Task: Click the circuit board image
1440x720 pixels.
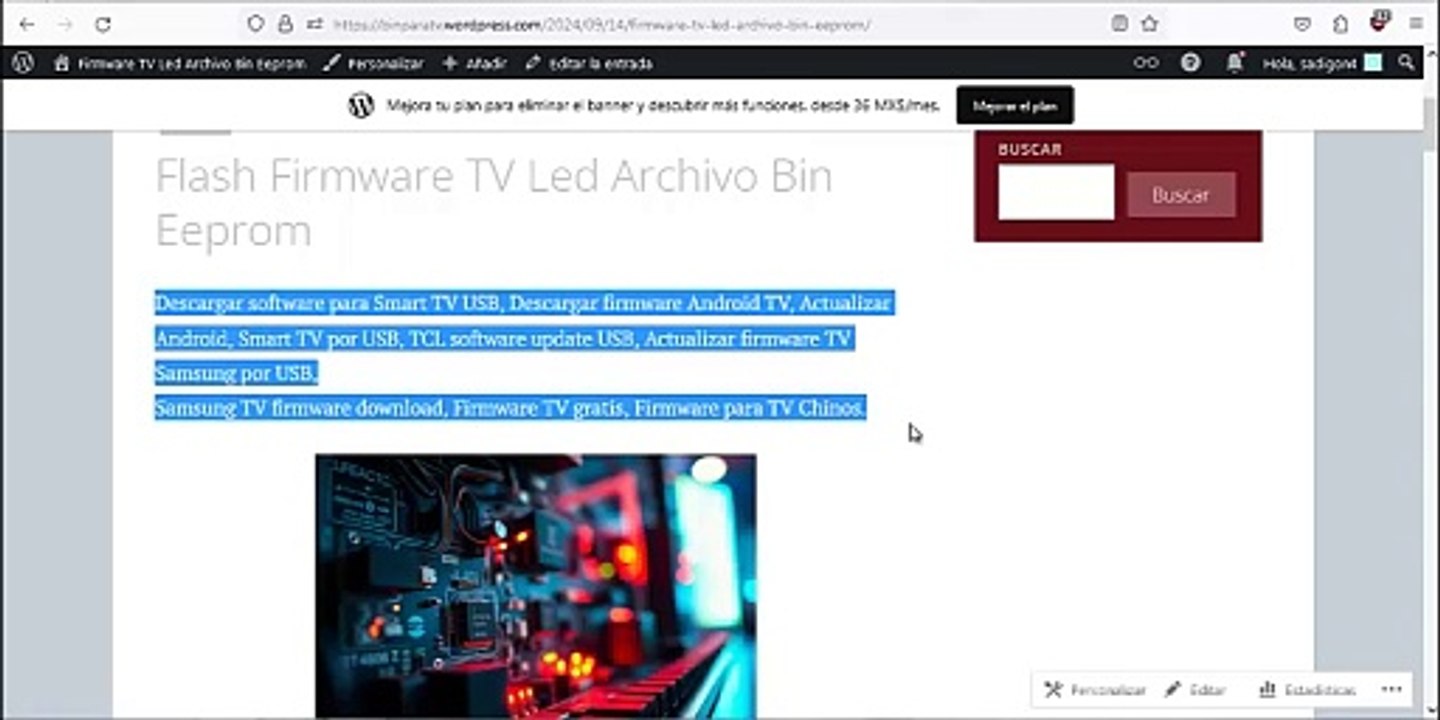Action: (x=536, y=586)
